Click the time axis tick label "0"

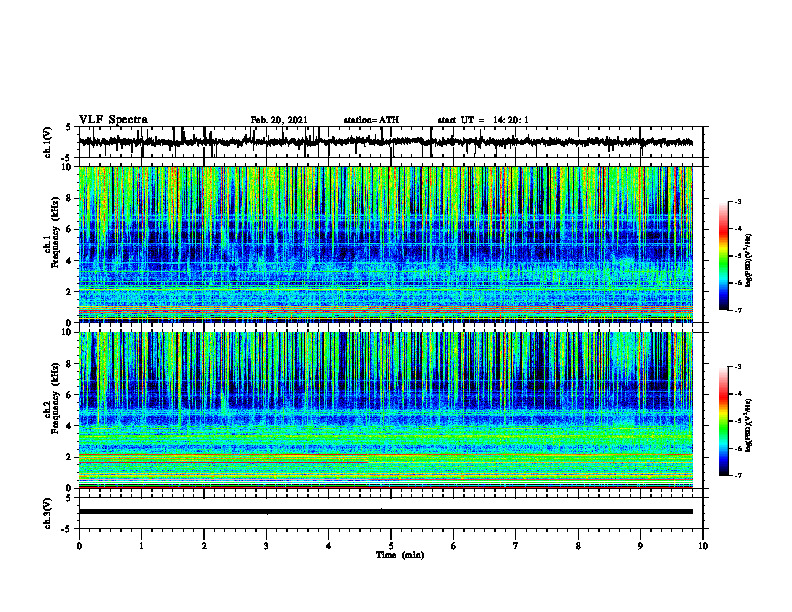(x=79, y=546)
